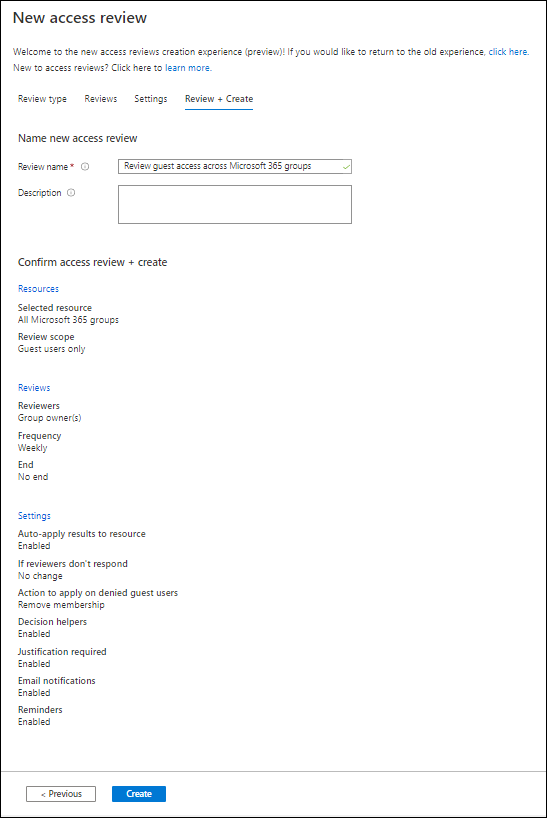Viewport: 547px width, 818px height.
Task: Click the Create button
Action: click(139, 793)
